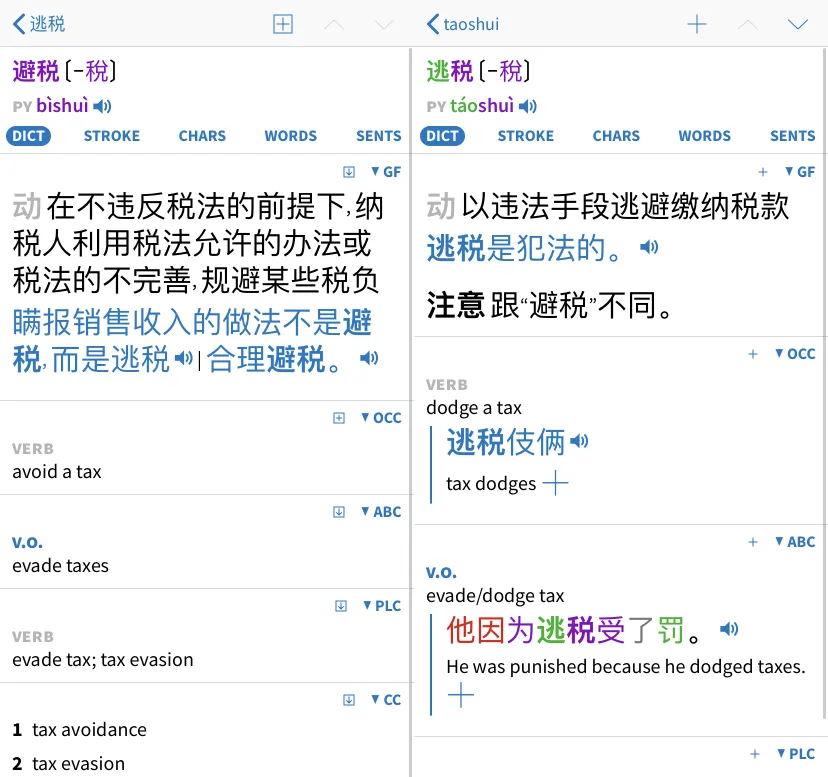Collapse the OCC section in right pane
828x777 pixels.
click(x=795, y=354)
